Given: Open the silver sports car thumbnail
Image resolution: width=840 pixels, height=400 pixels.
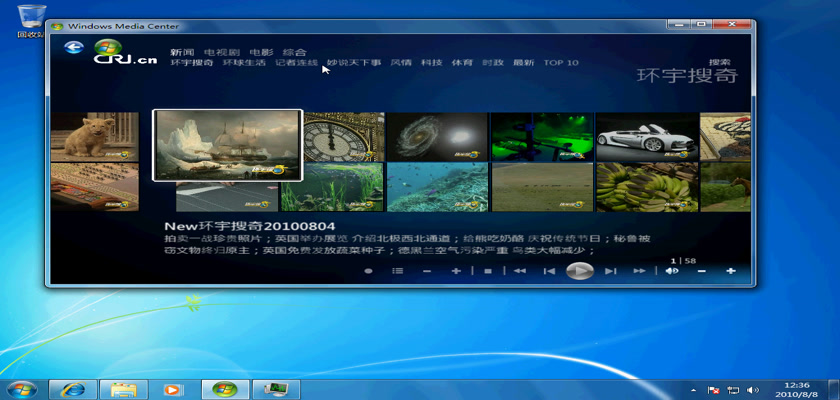Looking at the screenshot, I should pyautogui.click(x=645, y=136).
